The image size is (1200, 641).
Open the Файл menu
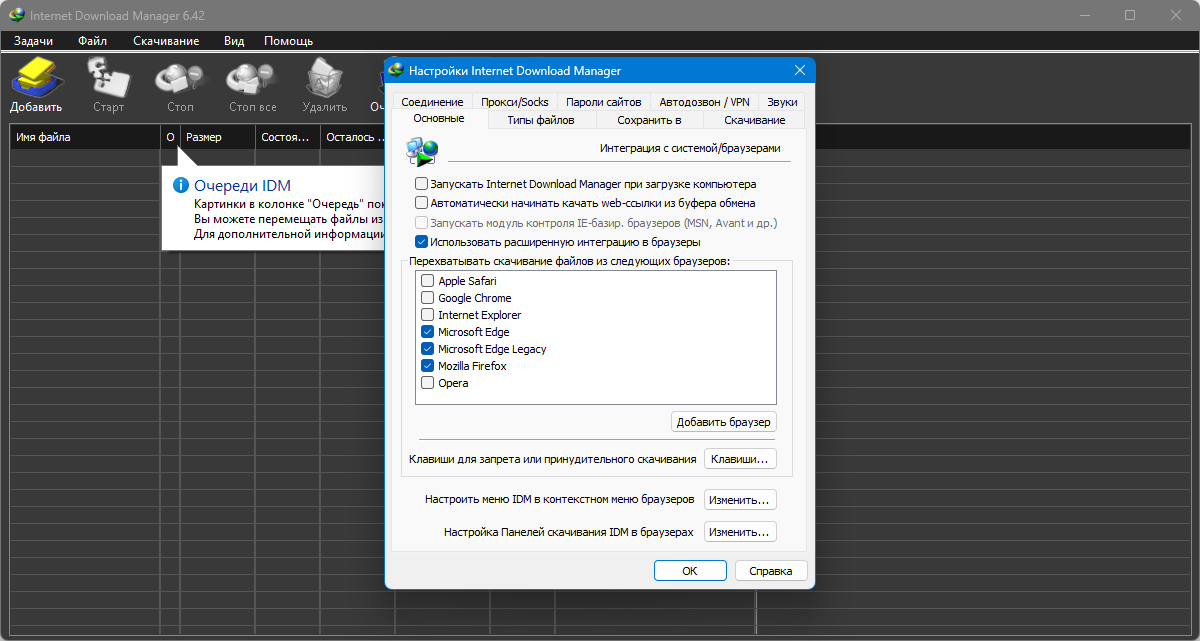coord(92,41)
